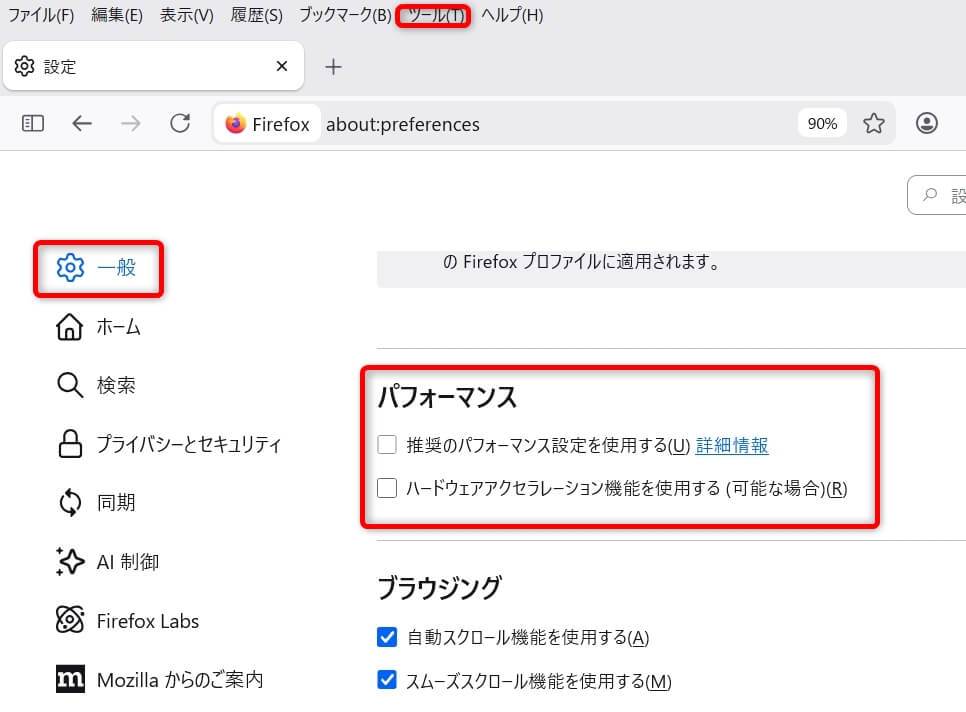Click the 詳細情報 link
The image size is (966, 712).
click(732, 446)
